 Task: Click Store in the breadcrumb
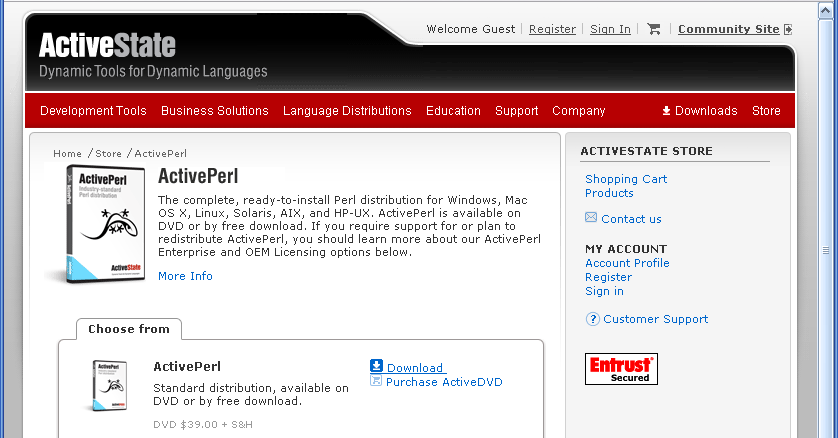click(x=108, y=153)
